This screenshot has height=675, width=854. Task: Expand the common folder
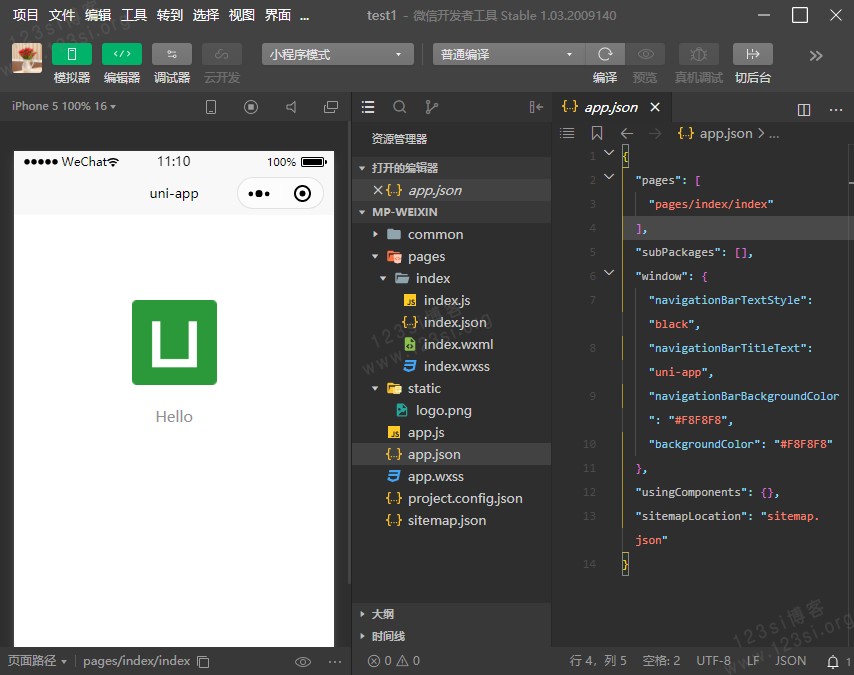[451, 234]
